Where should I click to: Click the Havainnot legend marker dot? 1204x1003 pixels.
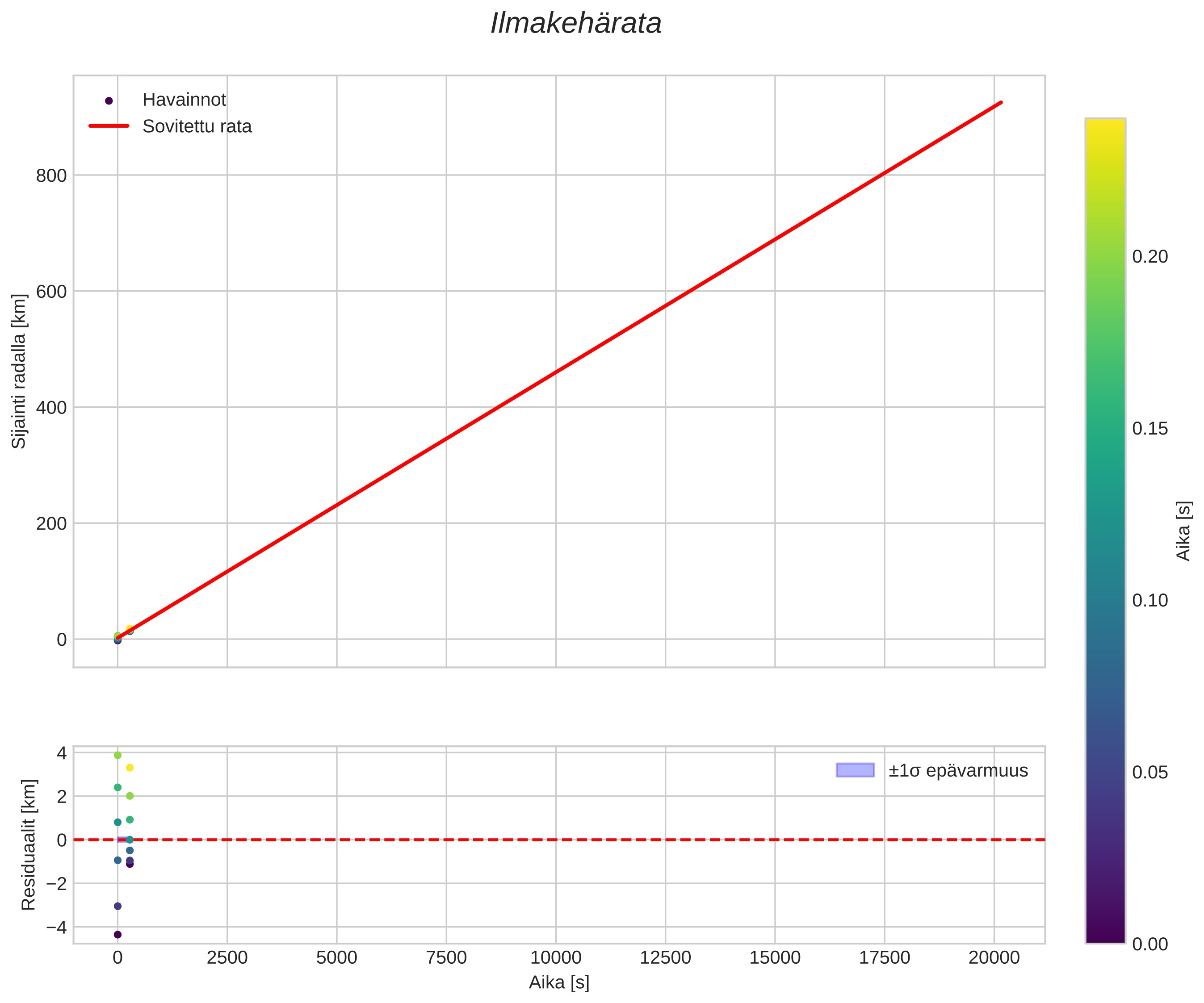(109, 101)
